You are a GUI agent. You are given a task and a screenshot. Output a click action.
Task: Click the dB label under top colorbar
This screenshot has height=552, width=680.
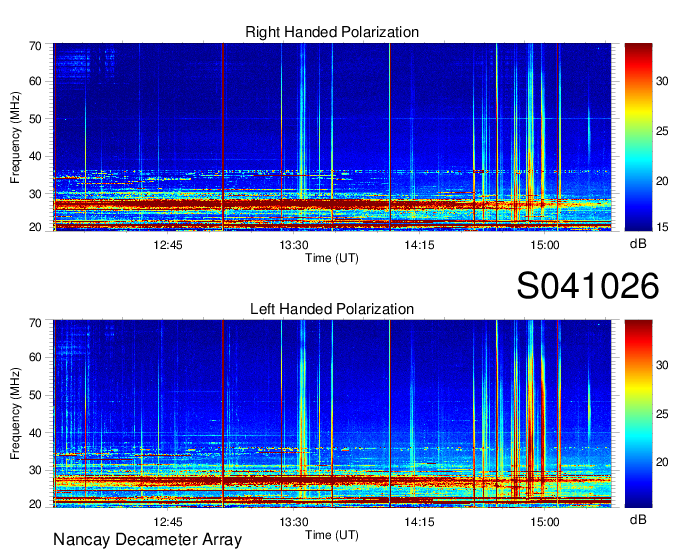(638, 244)
